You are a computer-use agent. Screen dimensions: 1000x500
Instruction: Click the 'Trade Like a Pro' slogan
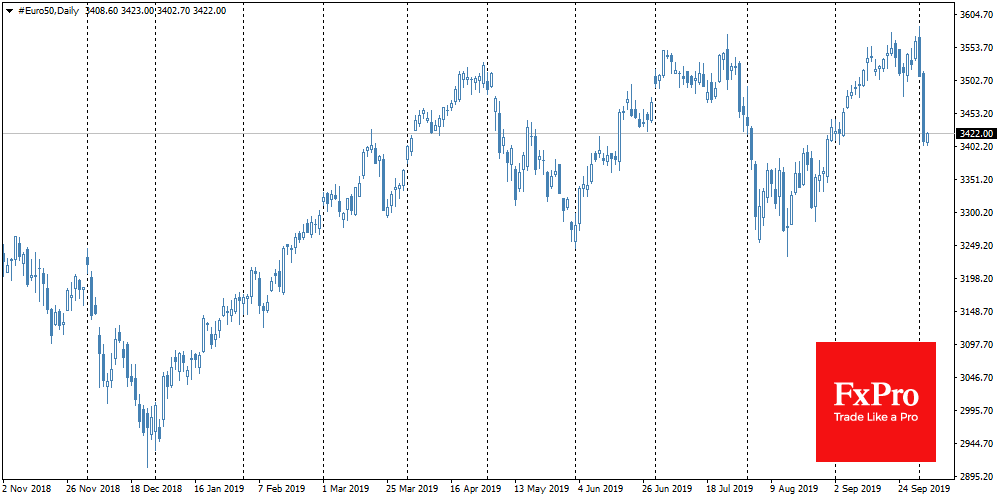tap(875, 417)
